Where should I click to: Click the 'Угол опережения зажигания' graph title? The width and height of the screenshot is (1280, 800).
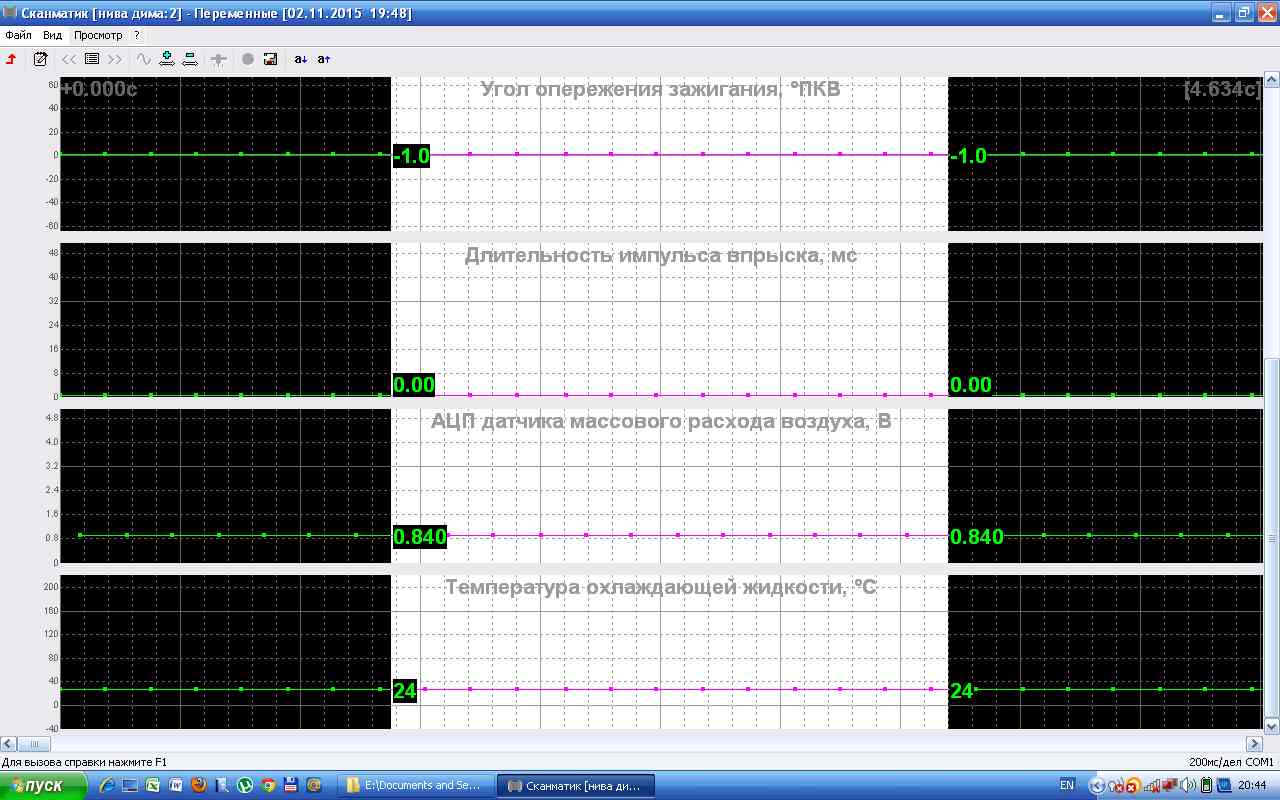click(661, 90)
